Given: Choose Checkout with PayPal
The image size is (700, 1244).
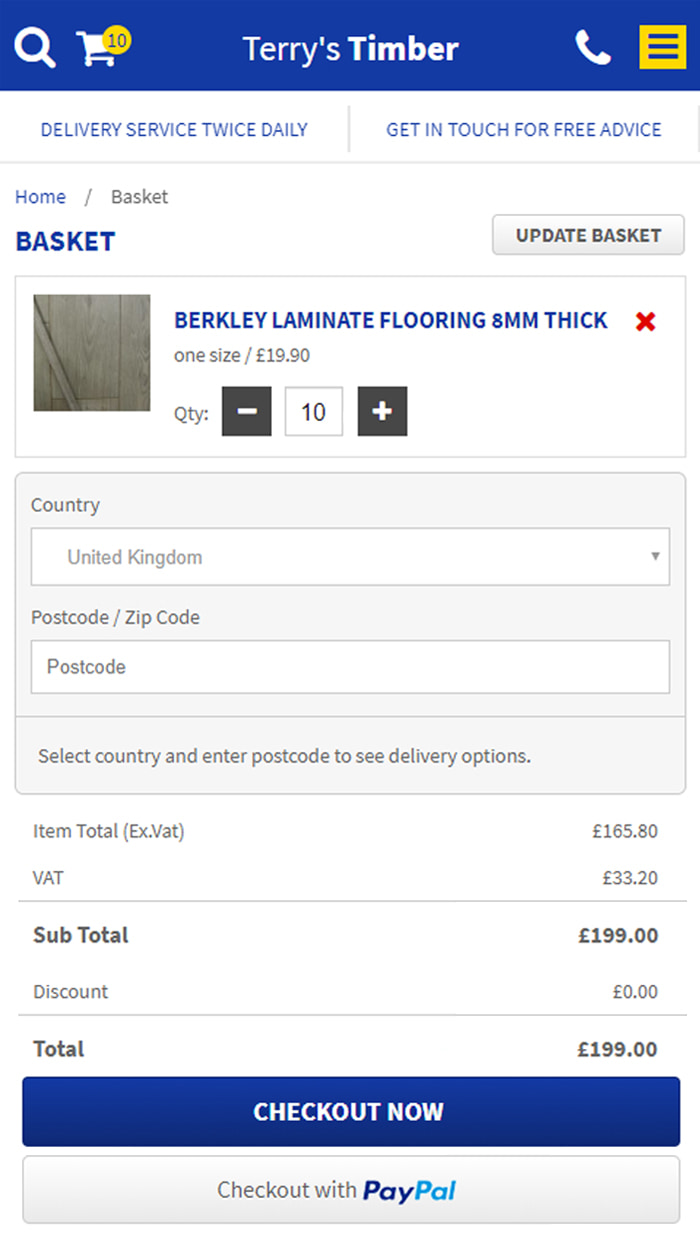Looking at the screenshot, I should (350, 1190).
